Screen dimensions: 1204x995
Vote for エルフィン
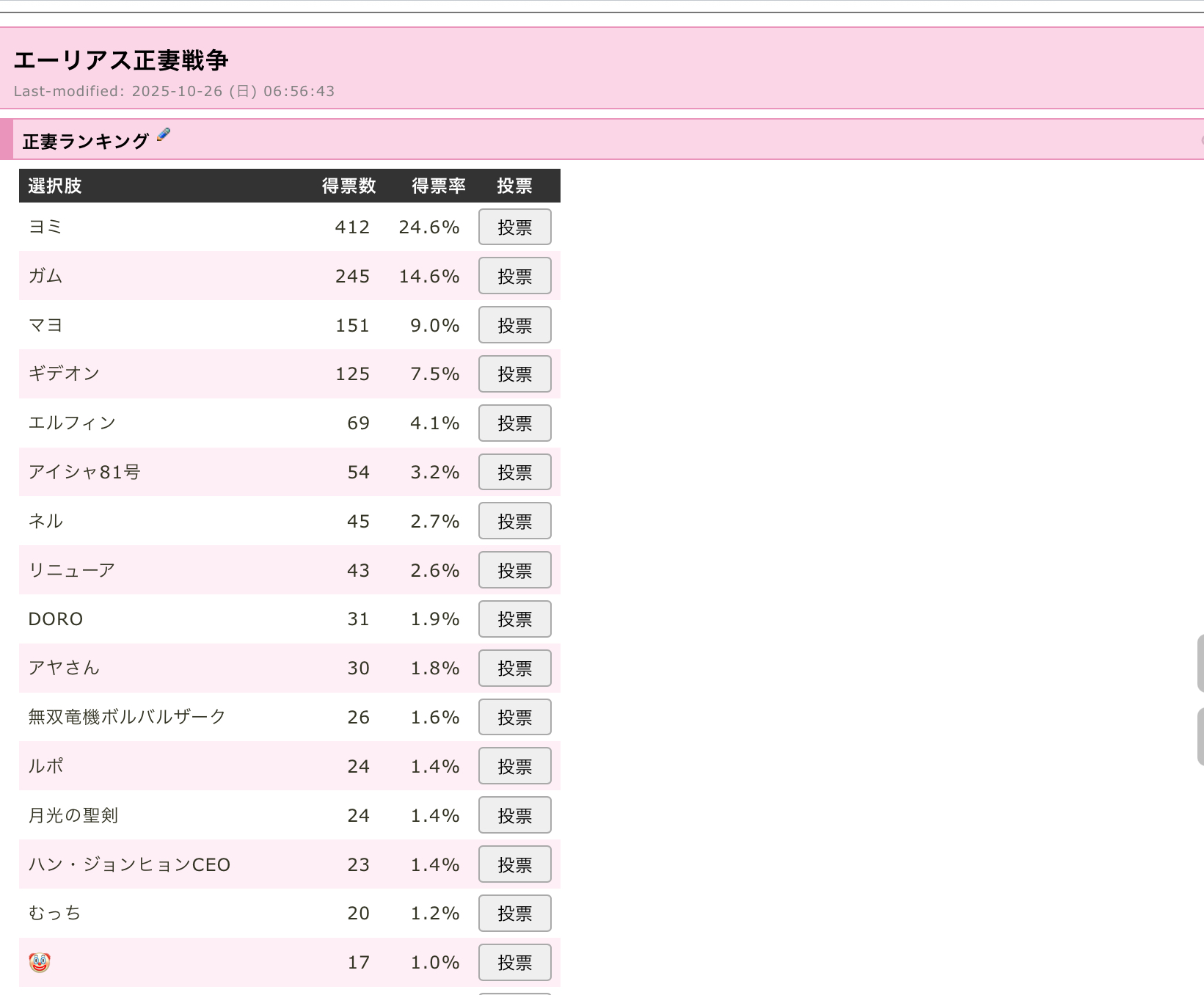[514, 423]
